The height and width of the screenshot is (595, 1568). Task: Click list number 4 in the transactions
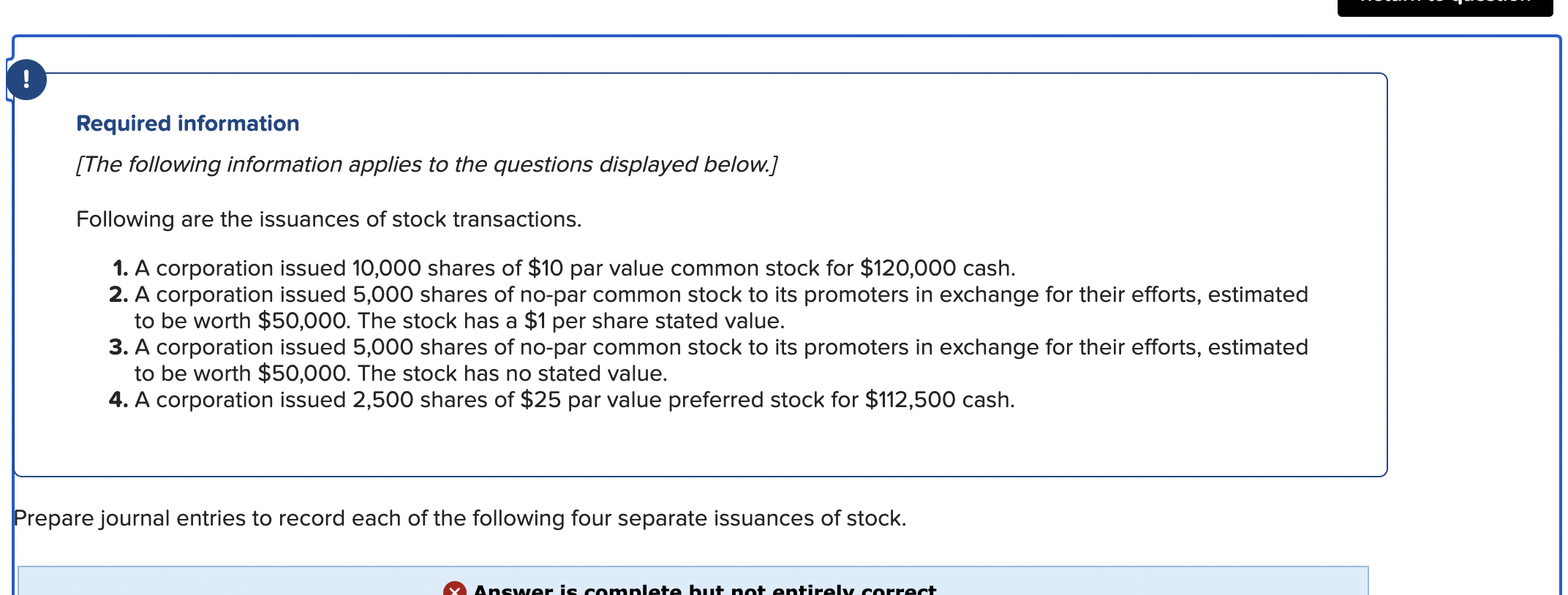click(x=118, y=400)
